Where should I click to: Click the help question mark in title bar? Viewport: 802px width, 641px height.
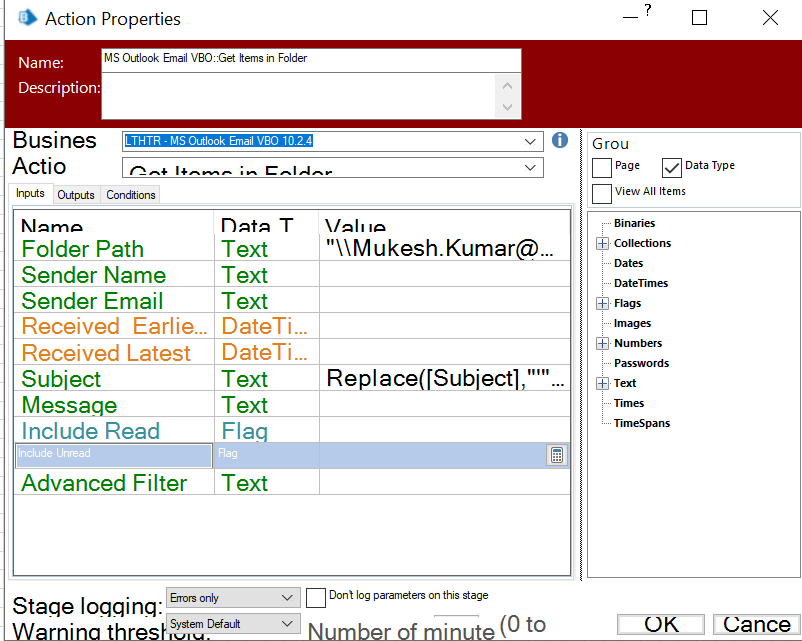click(x=647, y=11)
